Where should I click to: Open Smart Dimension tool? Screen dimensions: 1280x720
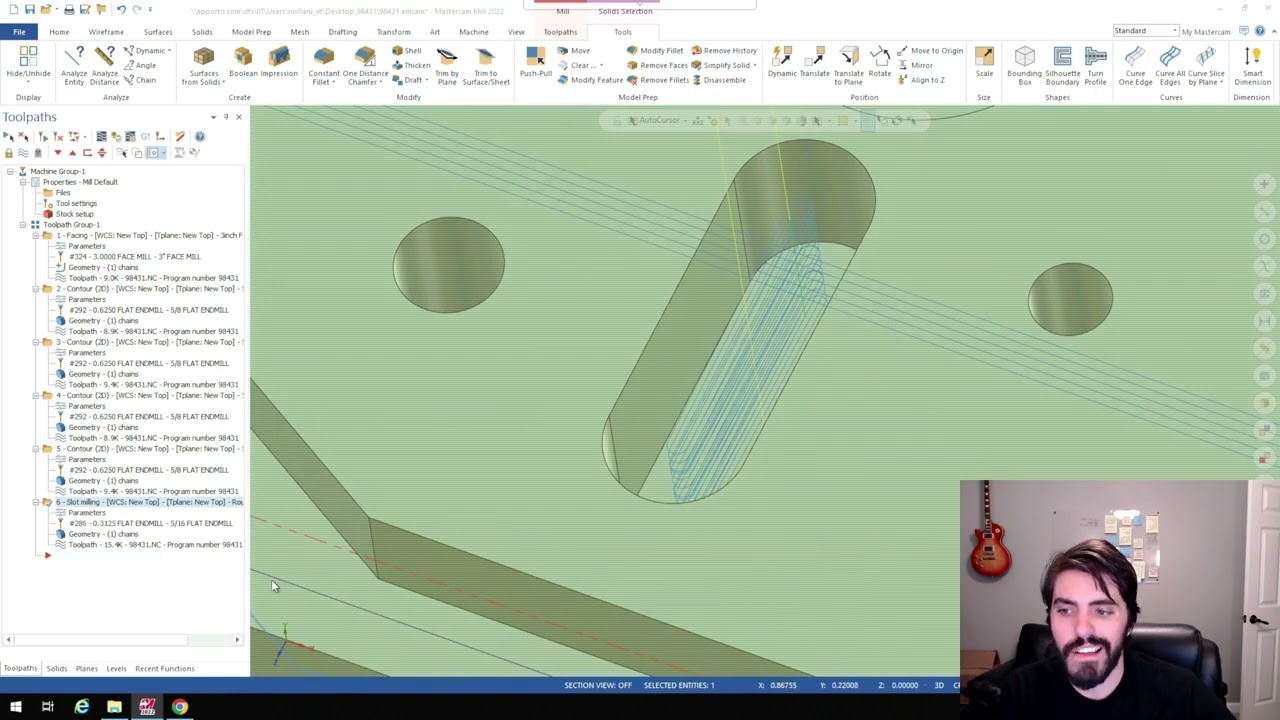point(1252,66)
